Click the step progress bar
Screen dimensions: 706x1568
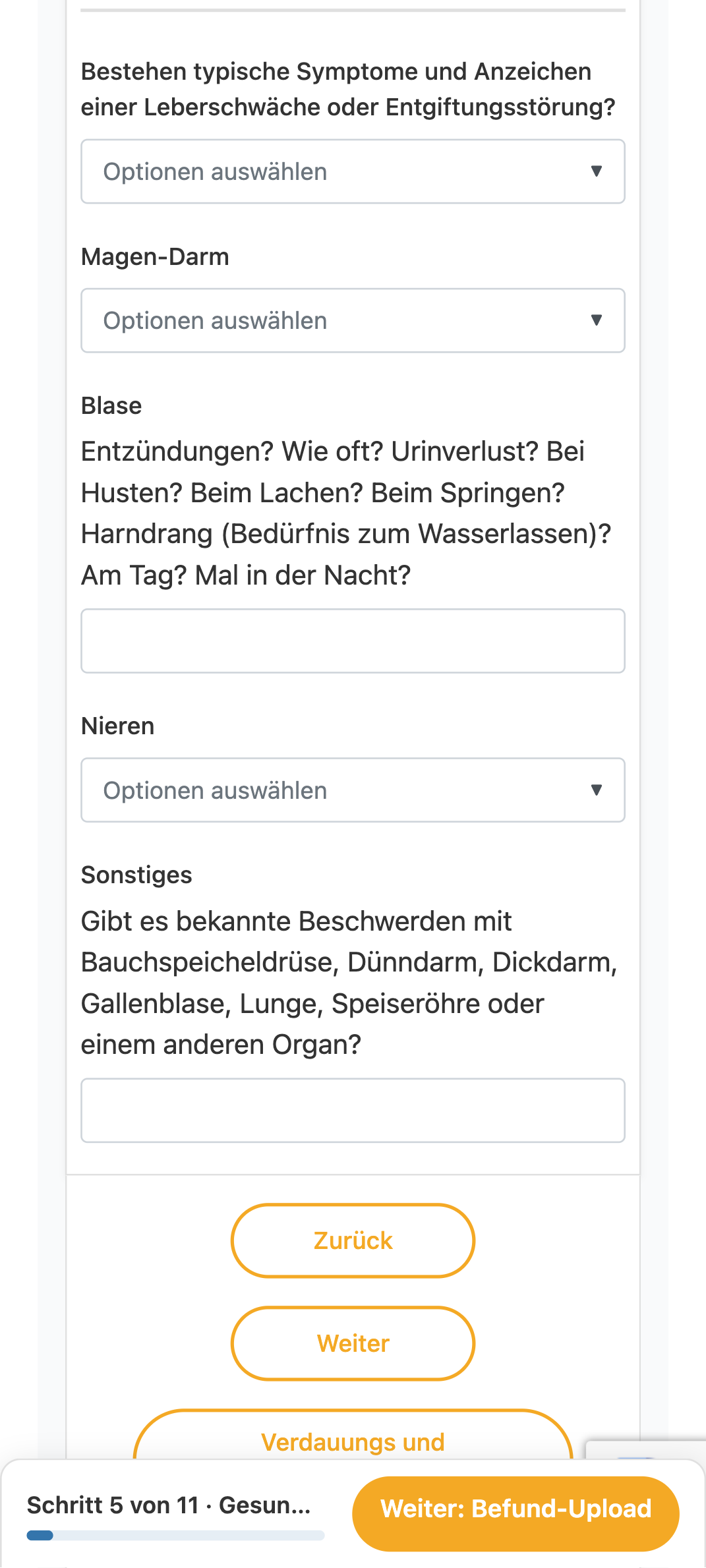(x=175, y=1536)
